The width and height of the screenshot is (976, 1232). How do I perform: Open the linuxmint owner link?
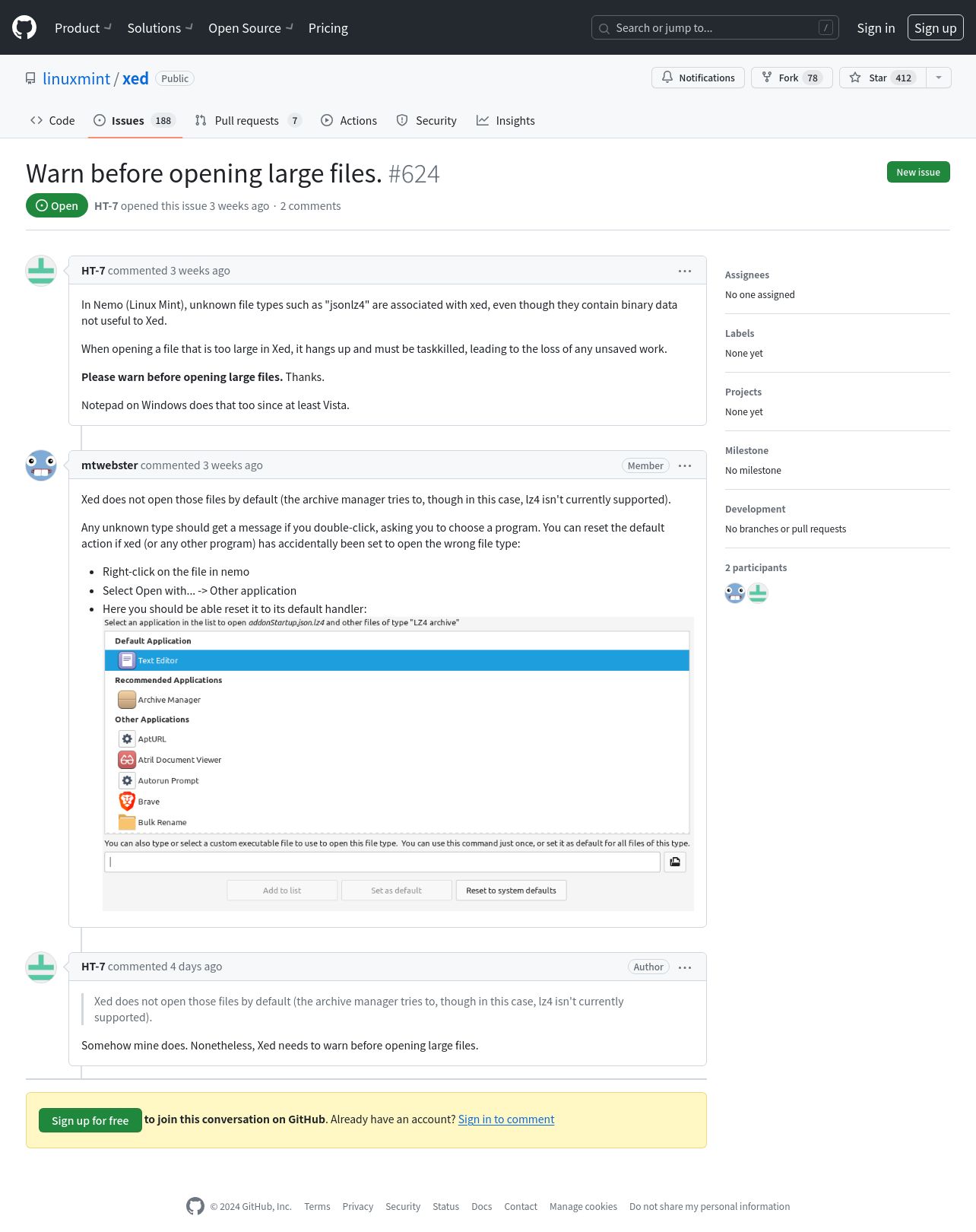(x=77, y=78)
